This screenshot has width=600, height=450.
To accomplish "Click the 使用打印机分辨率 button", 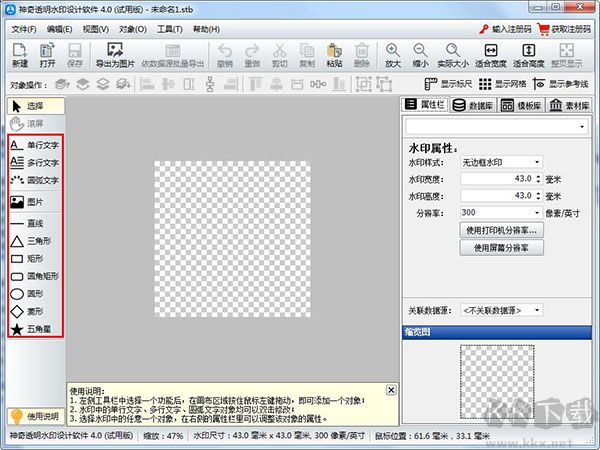I will click(502, 230).
